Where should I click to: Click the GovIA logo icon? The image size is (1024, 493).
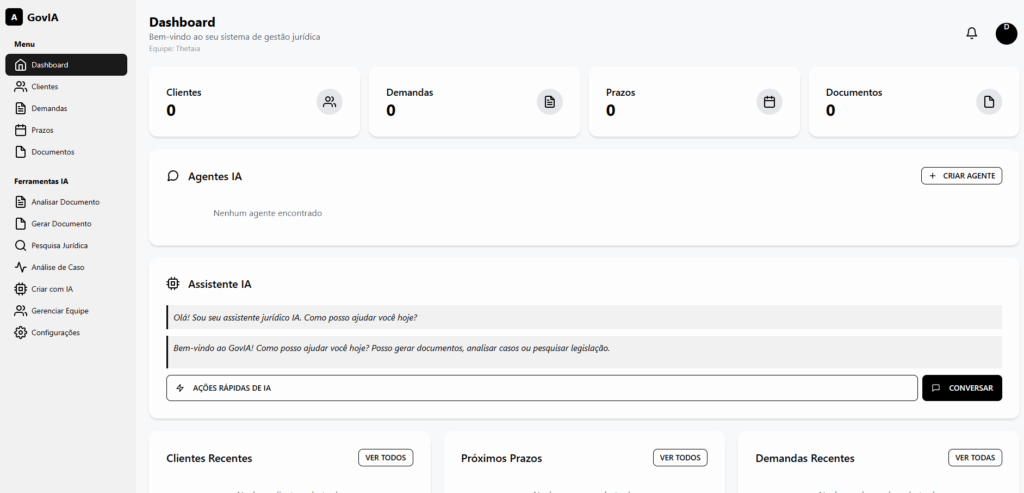(x=14, y=16)
